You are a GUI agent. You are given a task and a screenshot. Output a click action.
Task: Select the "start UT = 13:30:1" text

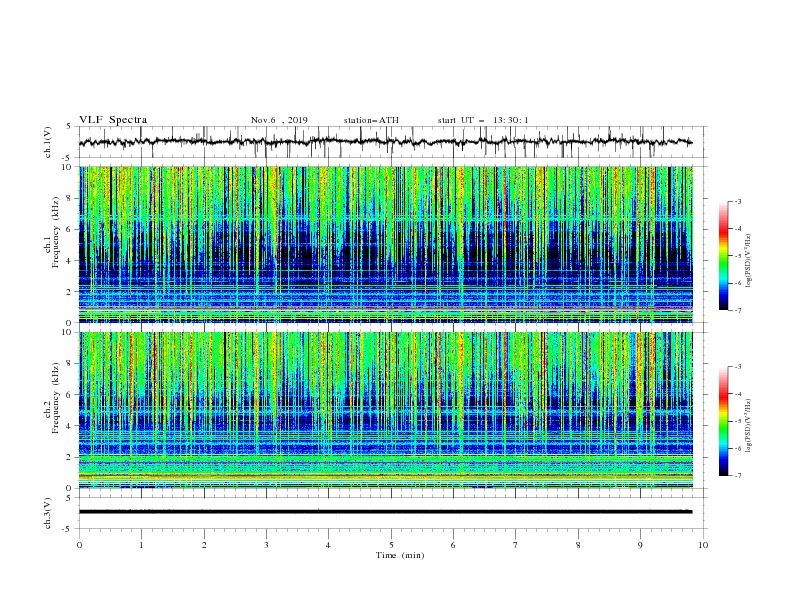[x=483, y=120]
